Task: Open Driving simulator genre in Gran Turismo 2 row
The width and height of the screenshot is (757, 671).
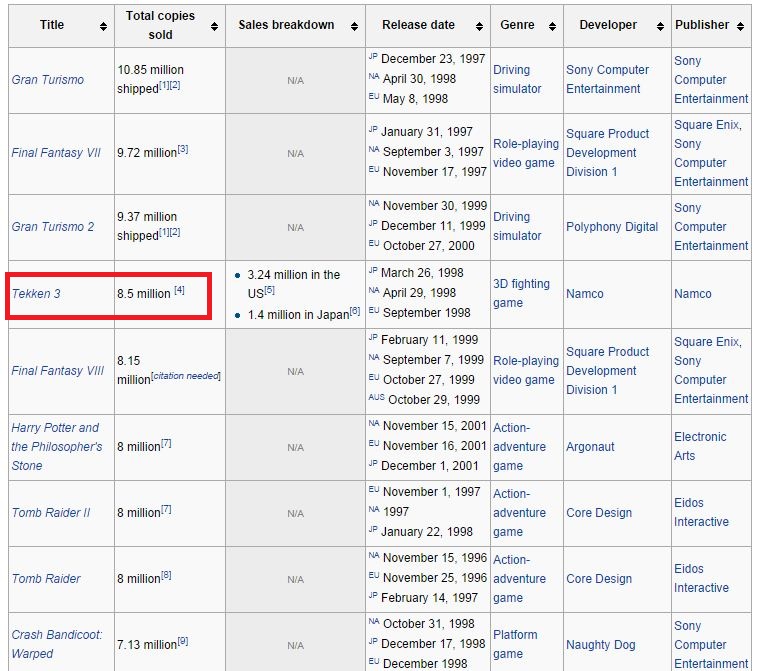Action: tap(517, 226)
